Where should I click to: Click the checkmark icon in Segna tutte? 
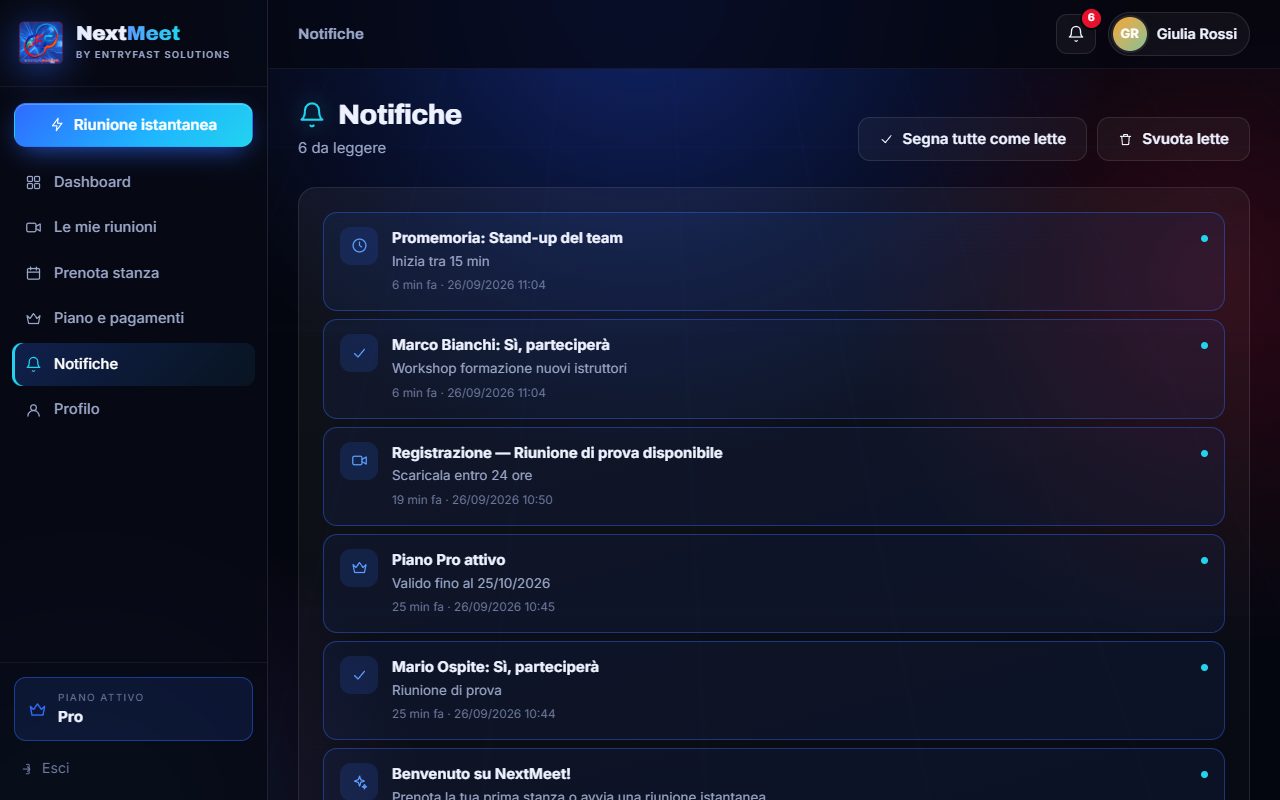[886, 139]
